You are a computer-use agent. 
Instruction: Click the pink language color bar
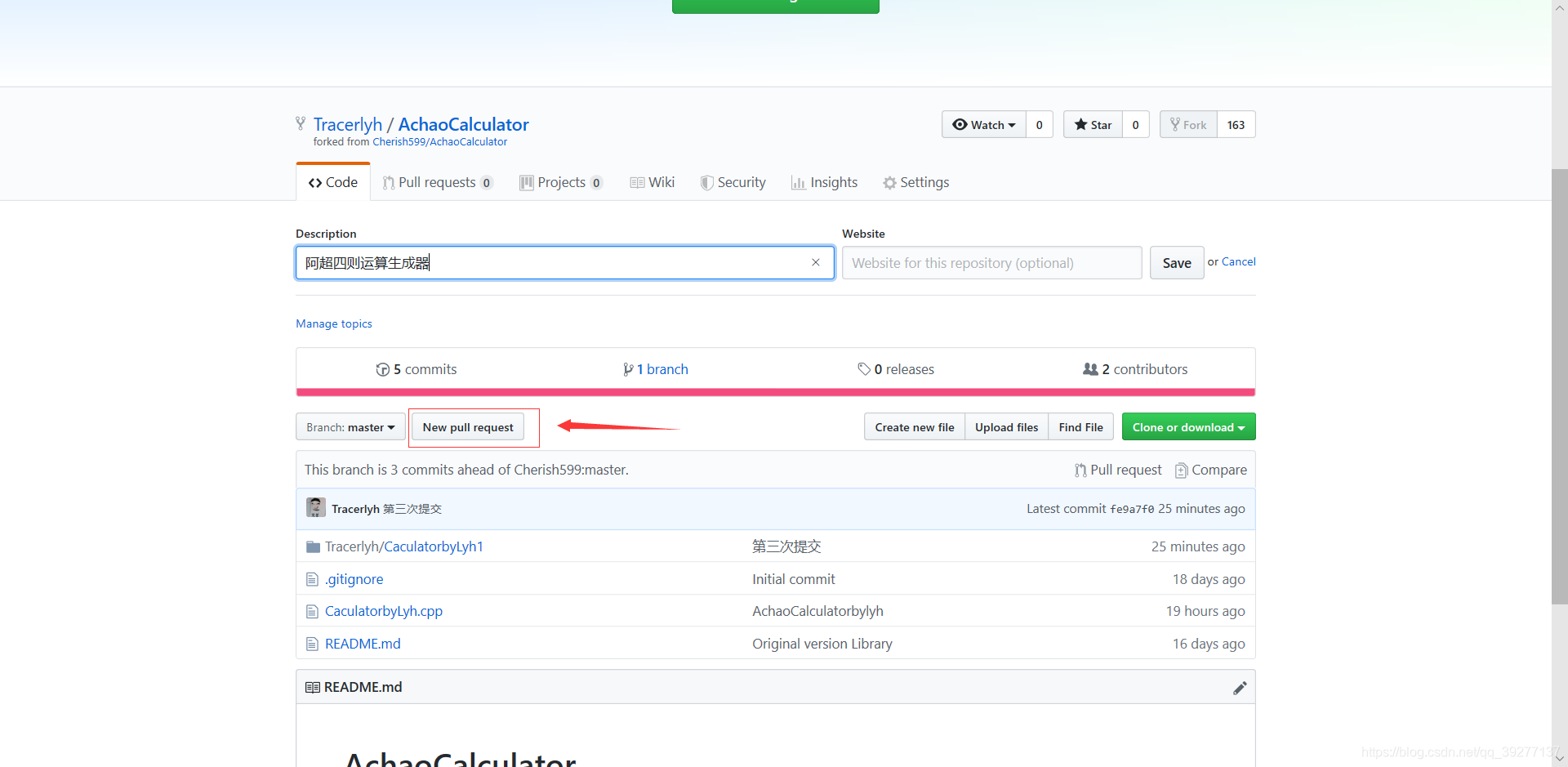pos(776,393)
